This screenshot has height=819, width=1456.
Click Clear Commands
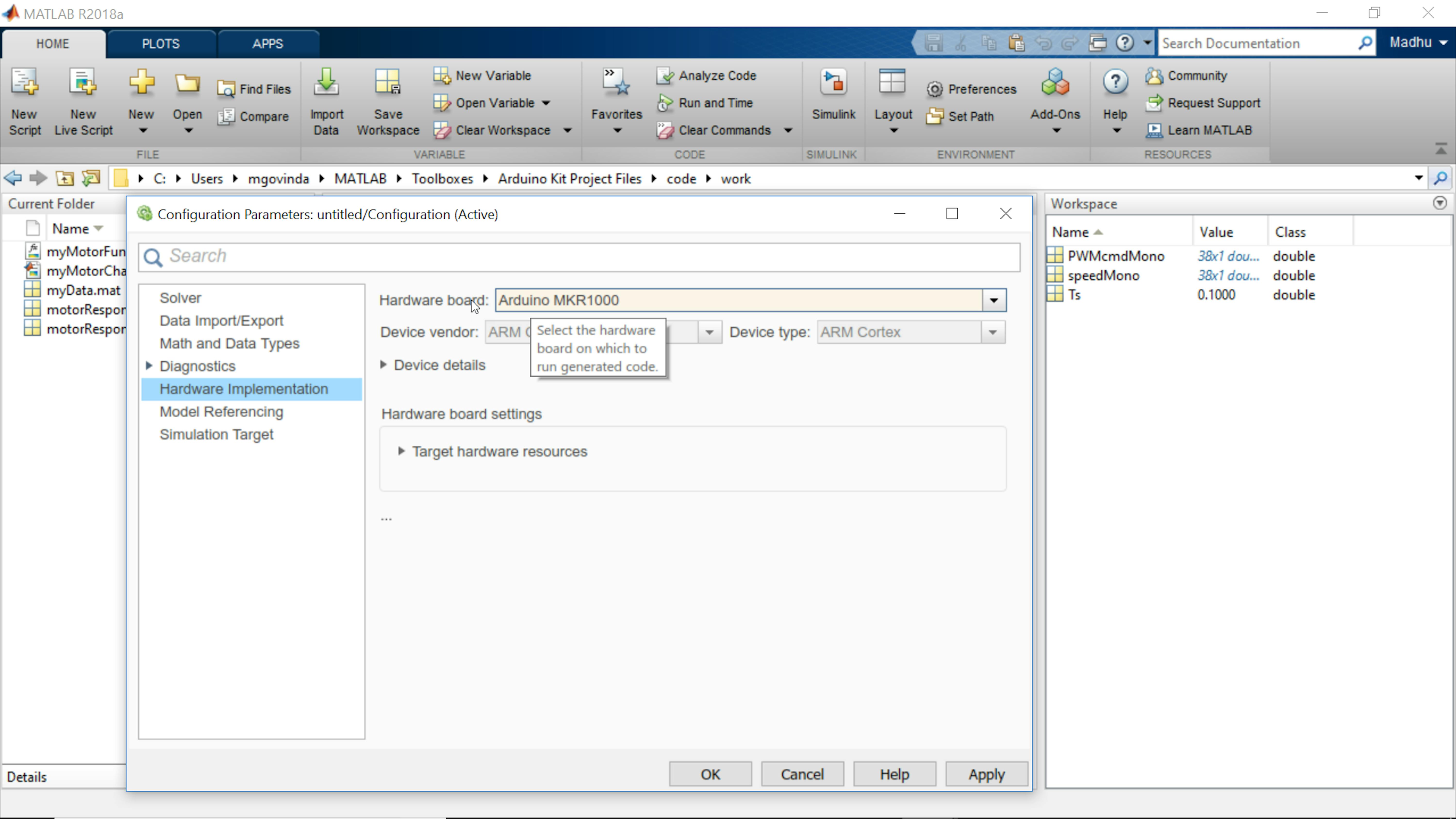point(714,130)
